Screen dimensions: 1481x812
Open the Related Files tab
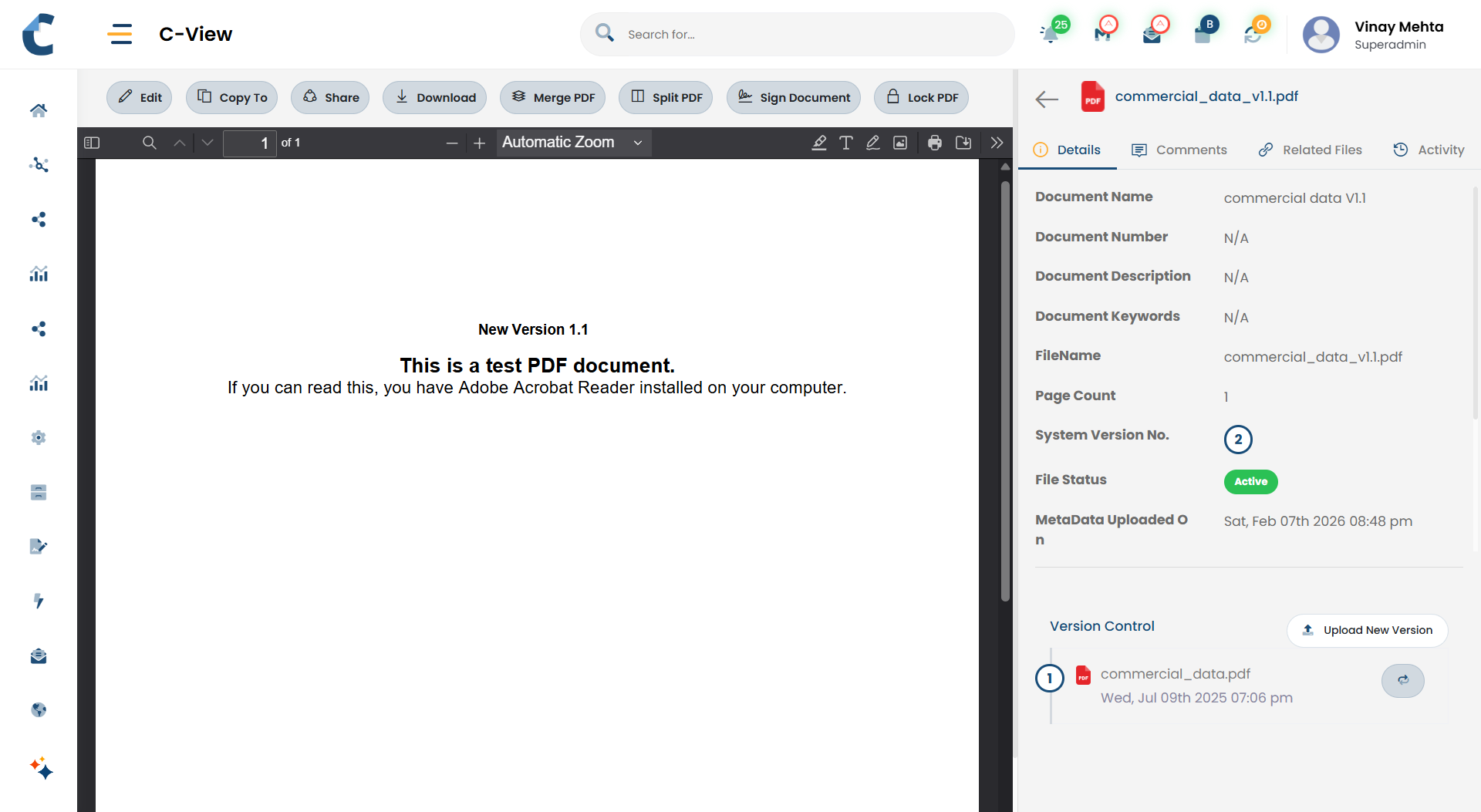[x=1311, y=150]
